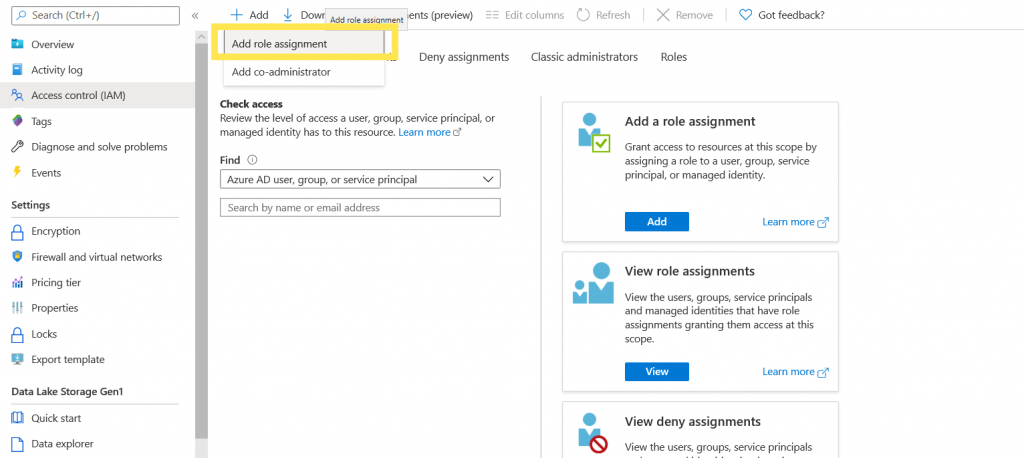Open the Pricing tier icon

[x=18, y=283]
